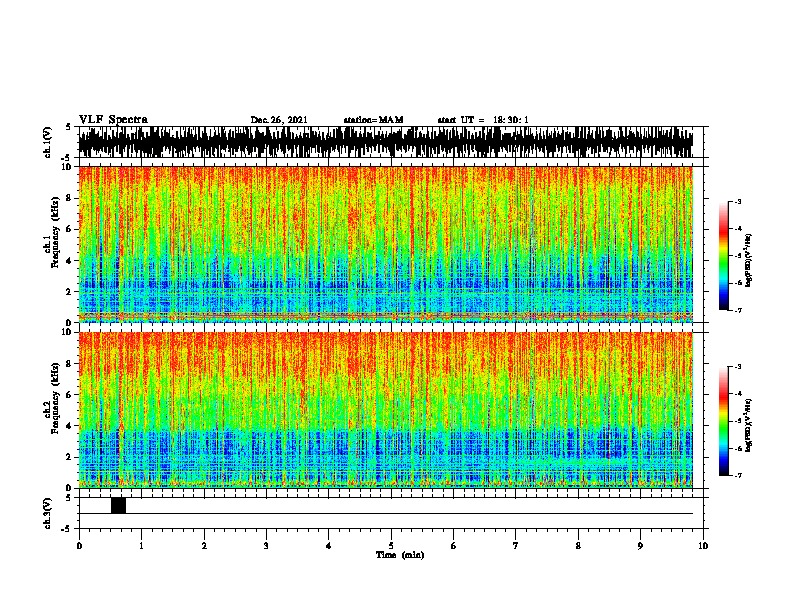Click the time axis tick label '8'
The height and width of the screenshot is (612, 792).
(578, 546)
